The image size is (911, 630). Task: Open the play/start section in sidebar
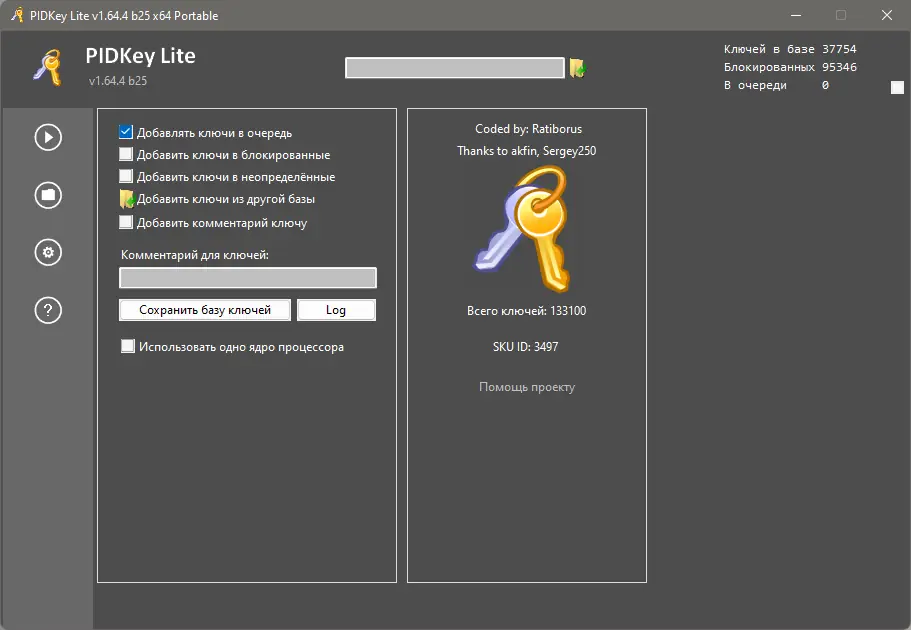click(x=48, y=138)
